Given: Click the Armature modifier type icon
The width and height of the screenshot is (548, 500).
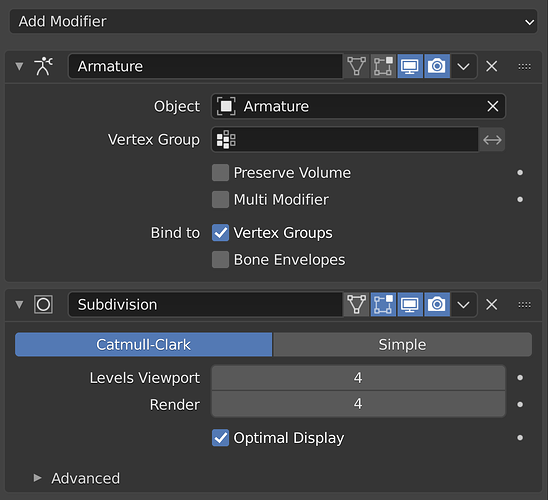Looking at the screenshot, I should point(43,66).
